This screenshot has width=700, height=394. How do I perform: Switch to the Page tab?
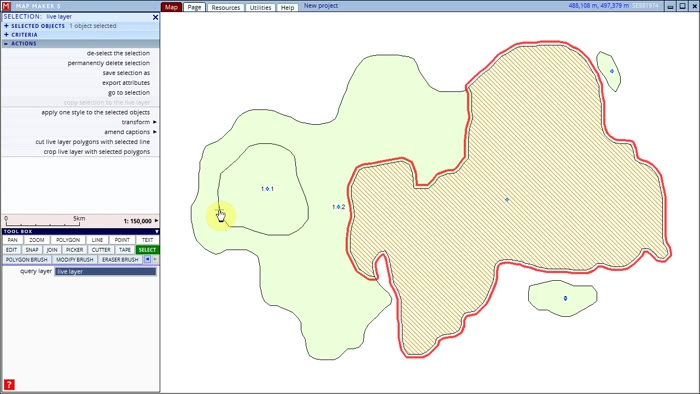click(194, 7)
